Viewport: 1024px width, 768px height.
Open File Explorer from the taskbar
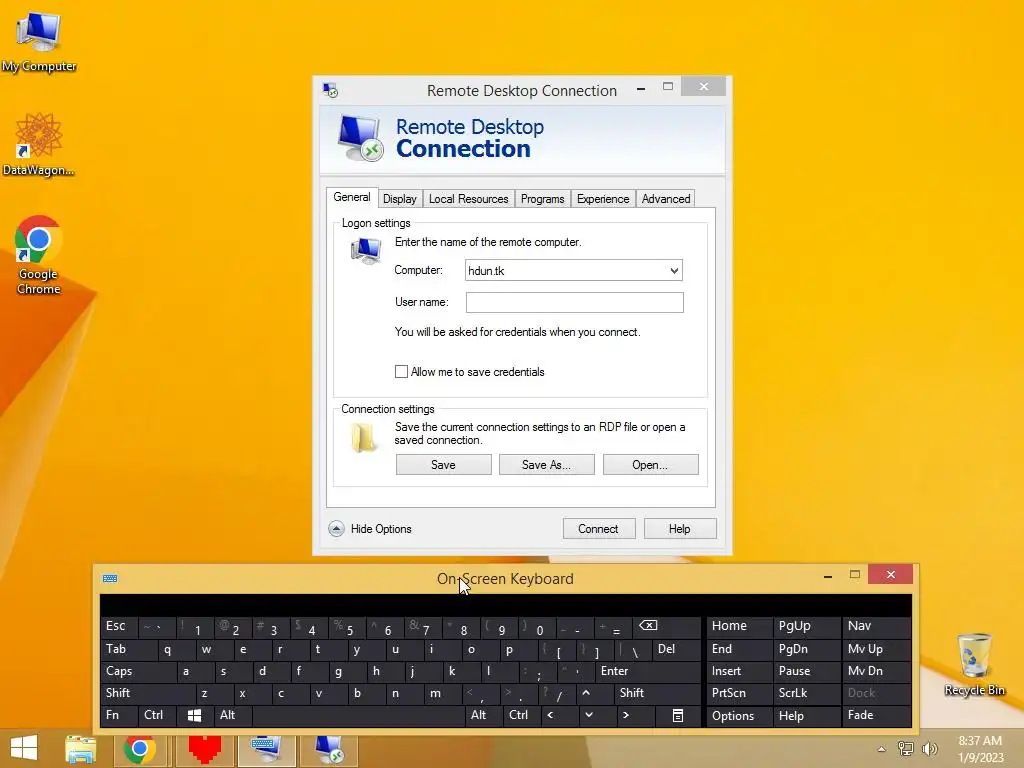click(81, 750)
